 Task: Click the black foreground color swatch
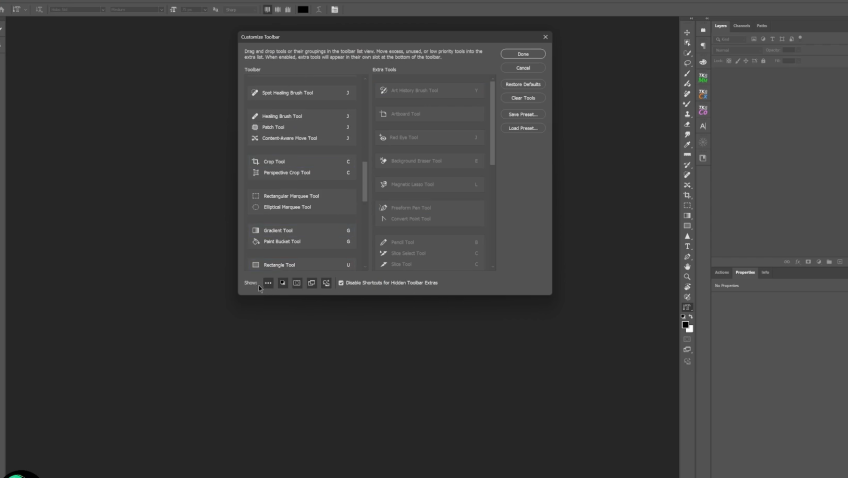coord(685,324)
